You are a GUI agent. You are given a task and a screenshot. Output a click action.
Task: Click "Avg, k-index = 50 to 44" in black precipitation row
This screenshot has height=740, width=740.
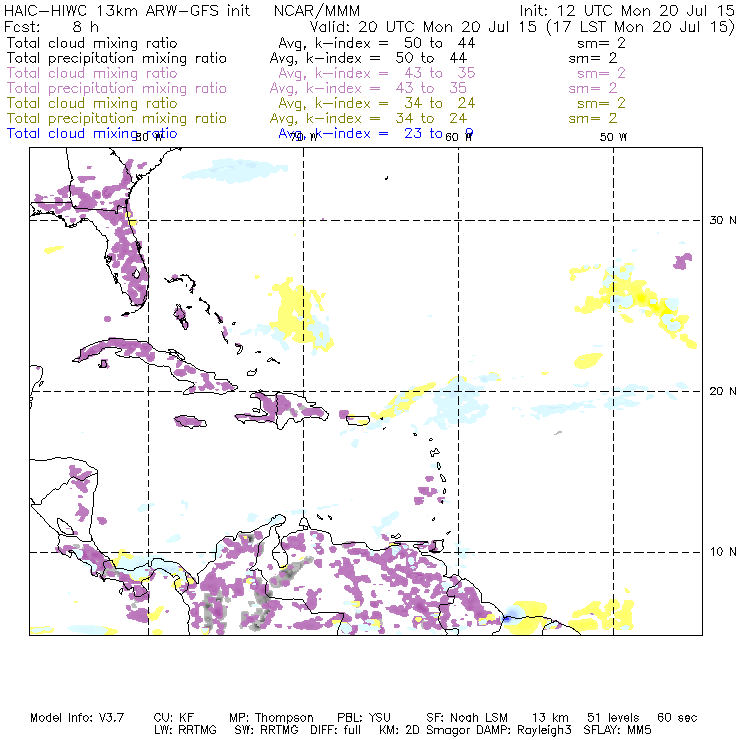[368, 58]
